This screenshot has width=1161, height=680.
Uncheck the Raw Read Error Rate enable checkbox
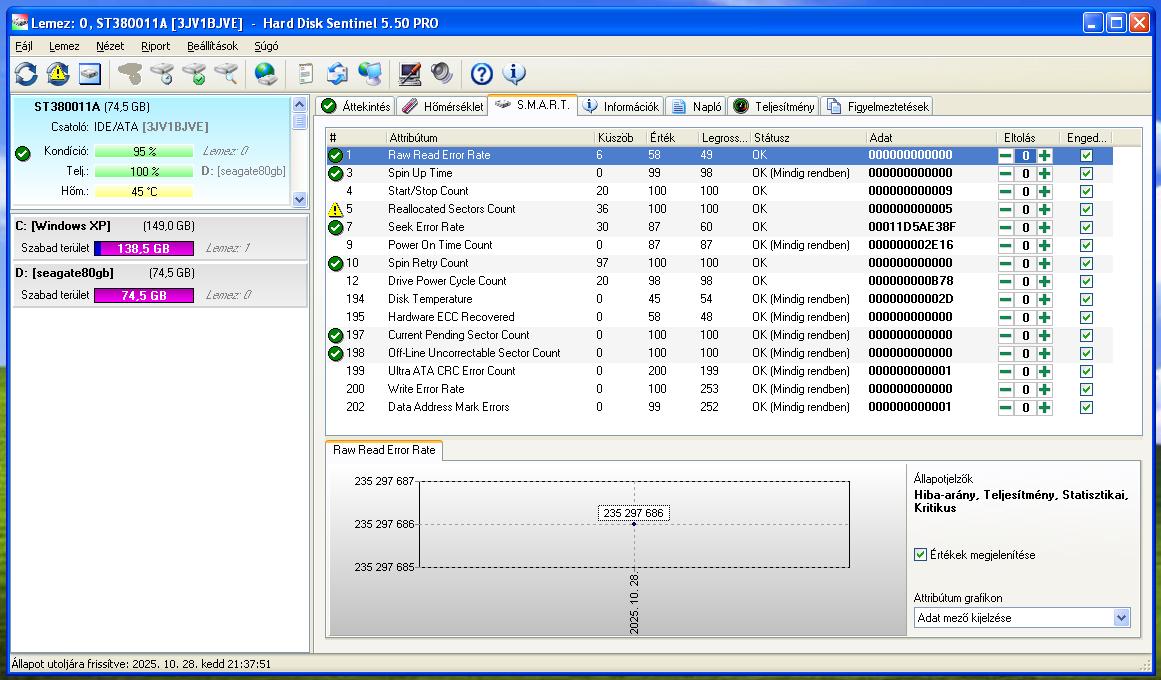1086,156
